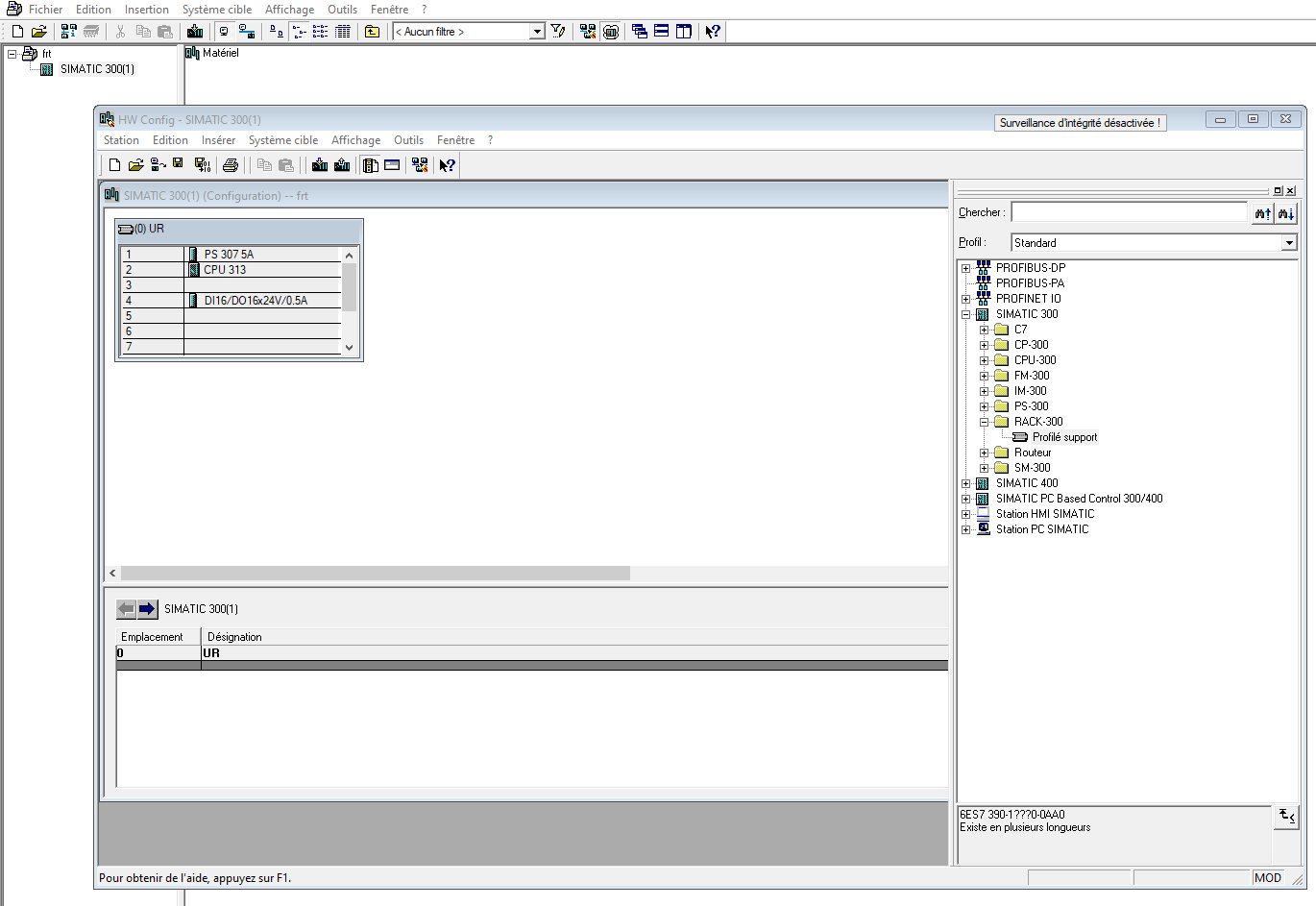Click the rack horizontal scrollbar thumb

pos(376,574)
